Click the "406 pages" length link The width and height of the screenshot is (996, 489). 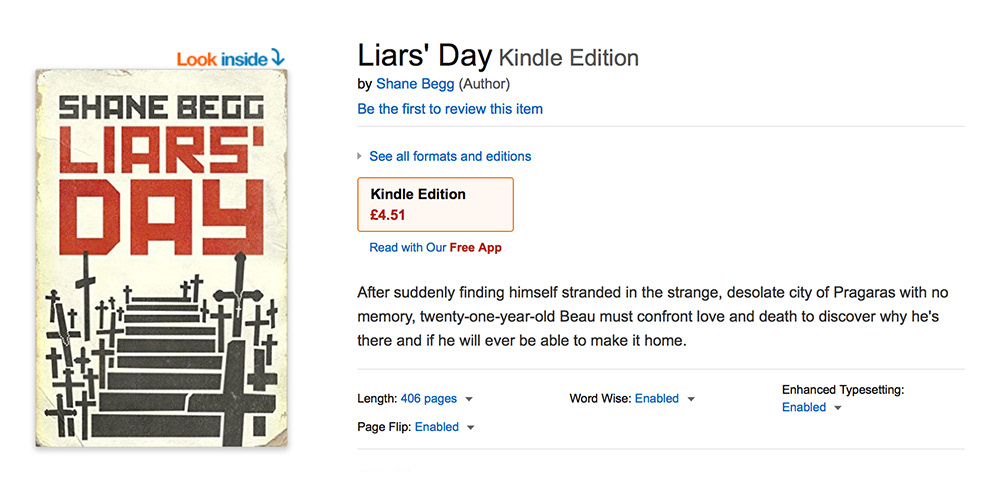coord(428,398)
